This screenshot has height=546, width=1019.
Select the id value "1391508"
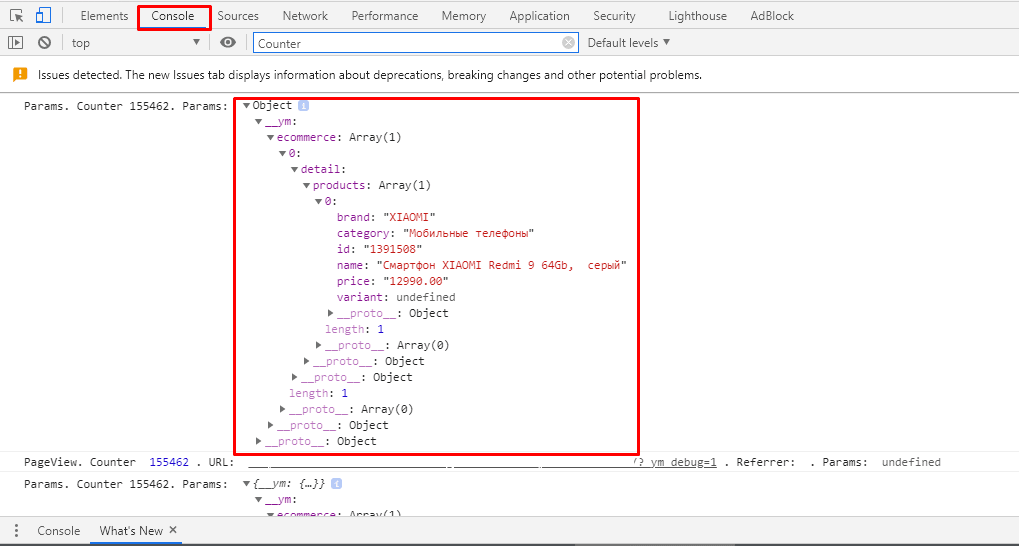coord(393,249)
